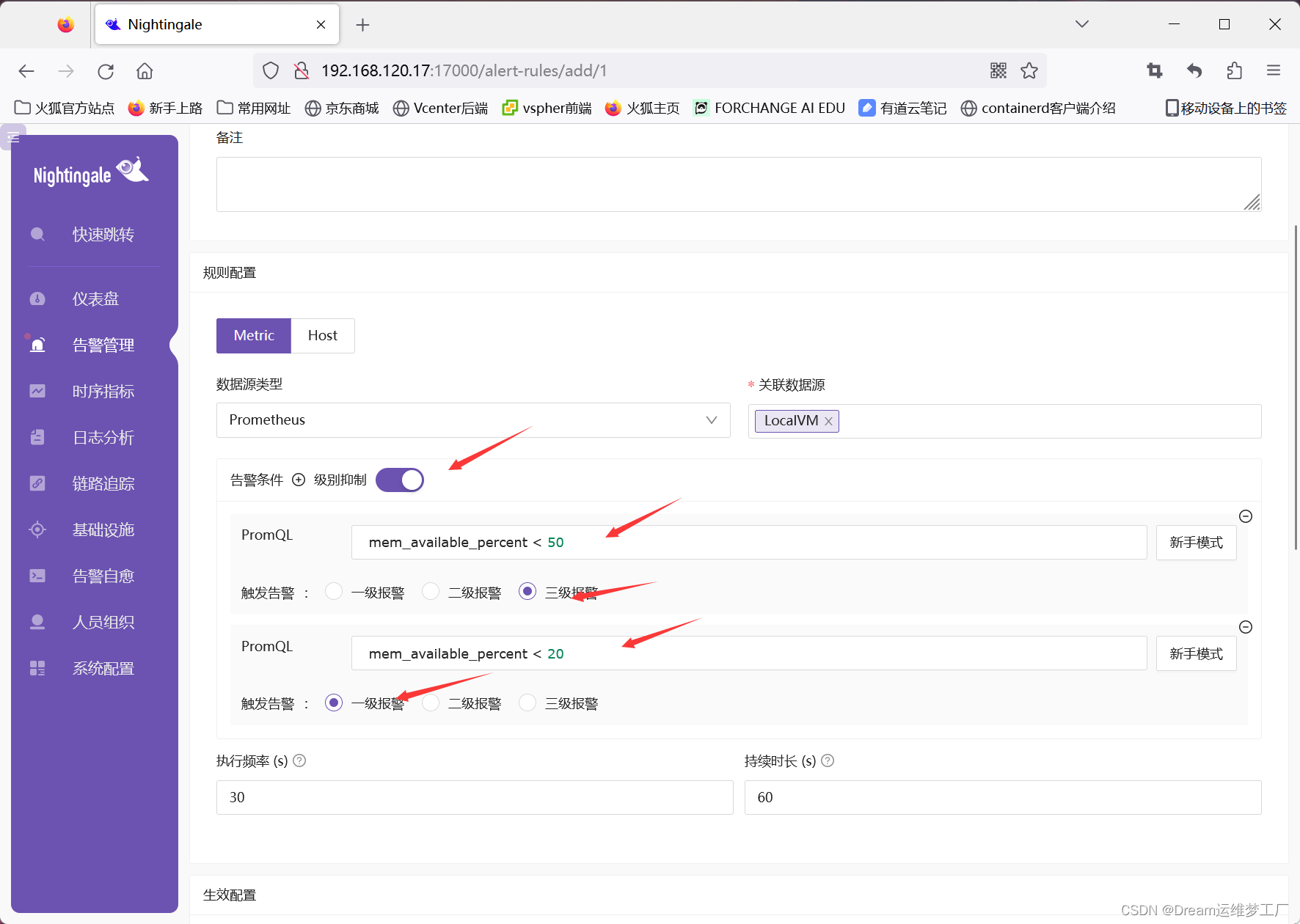Click the 持续时长 help icon
Image resolution: width=1300 pixels, height=924 pixels.
click(x=828, y=760)
